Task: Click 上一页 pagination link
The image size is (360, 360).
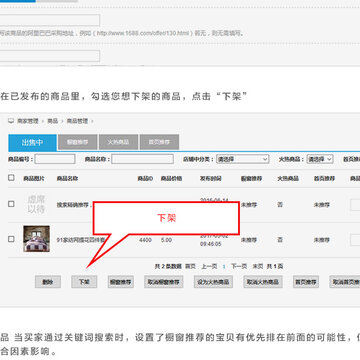Action: [x=209, y=266]
